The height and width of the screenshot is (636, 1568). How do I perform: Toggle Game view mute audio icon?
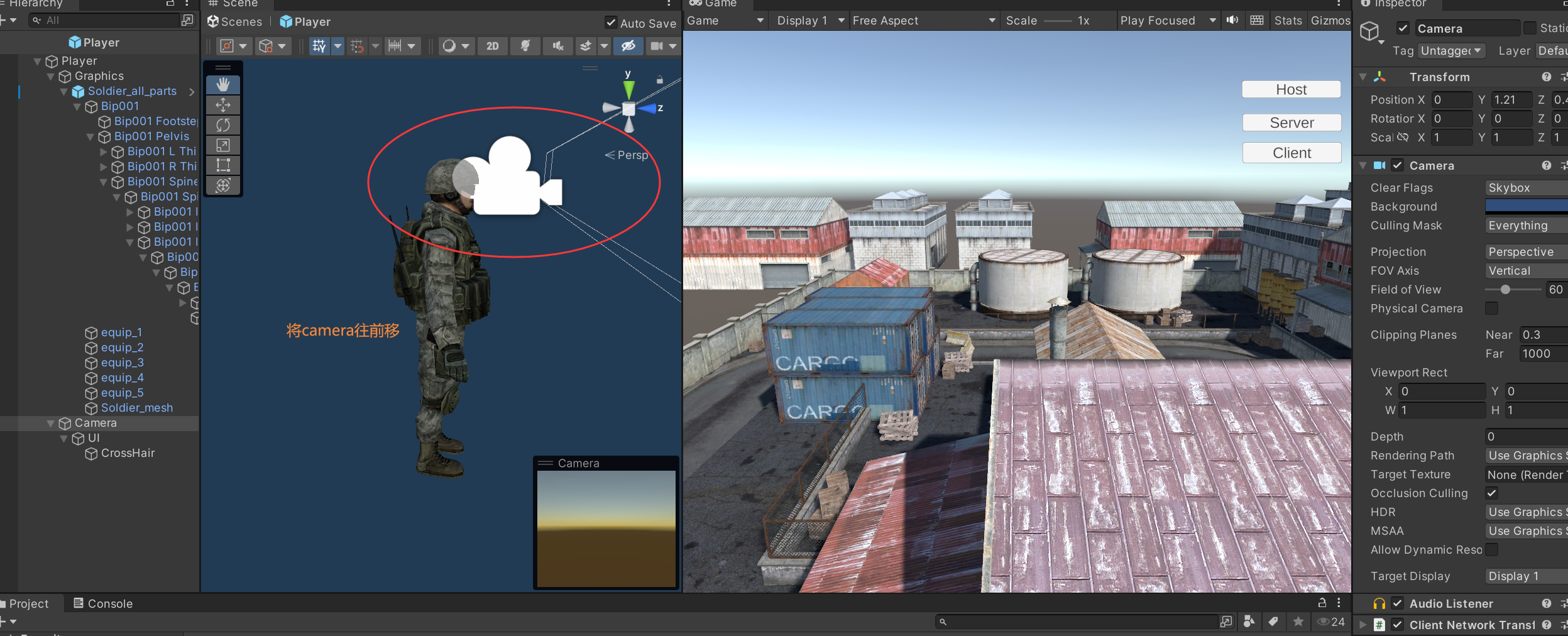point(1232,21)
